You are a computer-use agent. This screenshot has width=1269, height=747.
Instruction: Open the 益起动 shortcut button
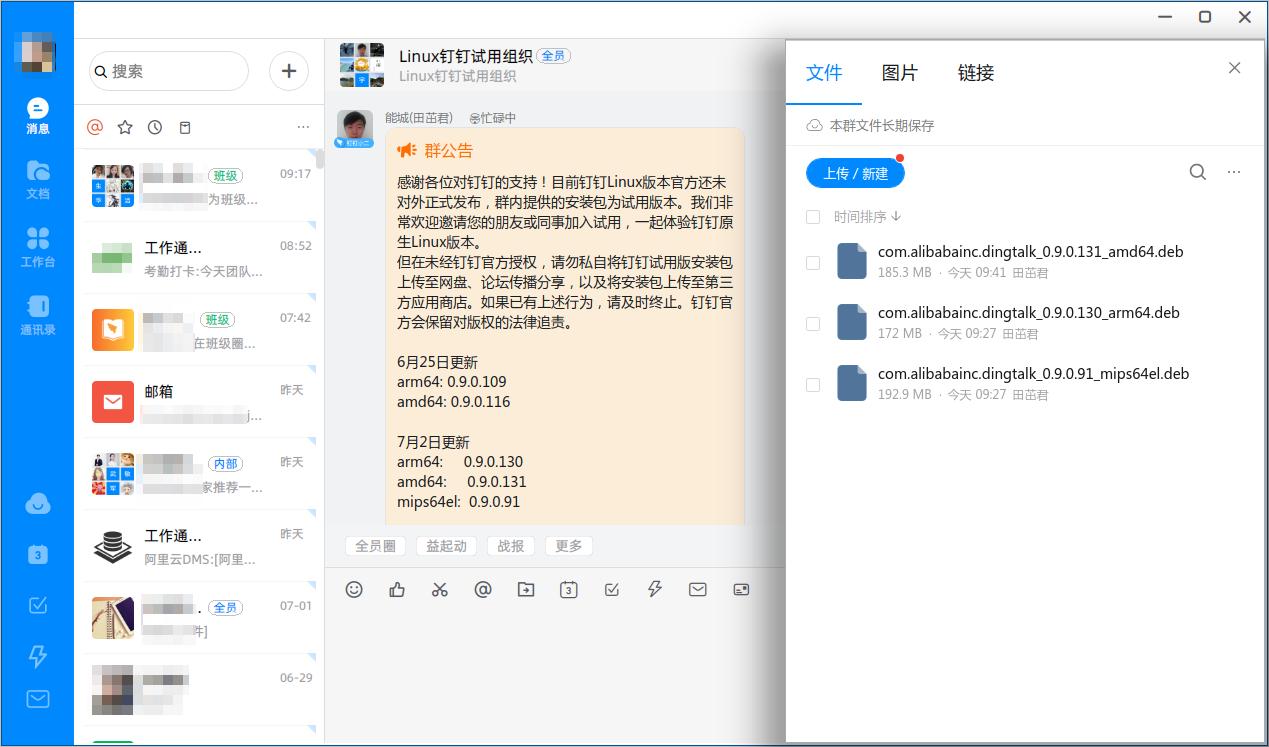[447, 546]
